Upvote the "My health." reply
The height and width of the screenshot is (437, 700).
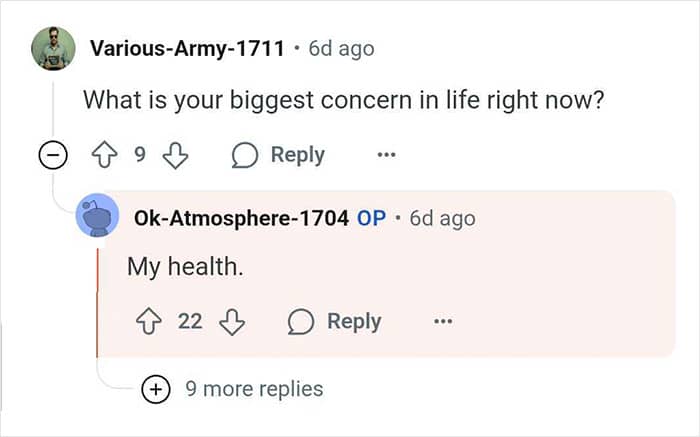(149, 321)
